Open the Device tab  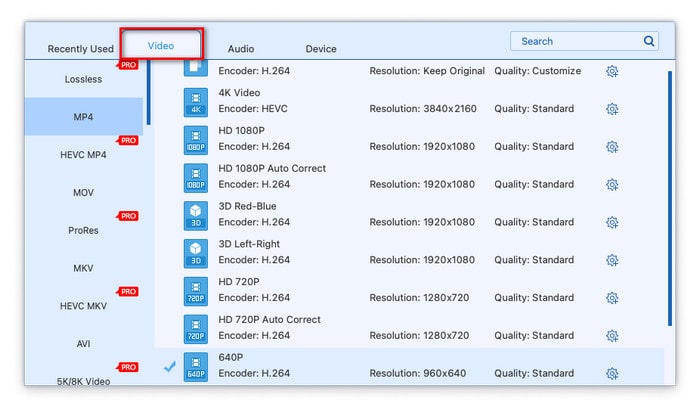point(321,49)
